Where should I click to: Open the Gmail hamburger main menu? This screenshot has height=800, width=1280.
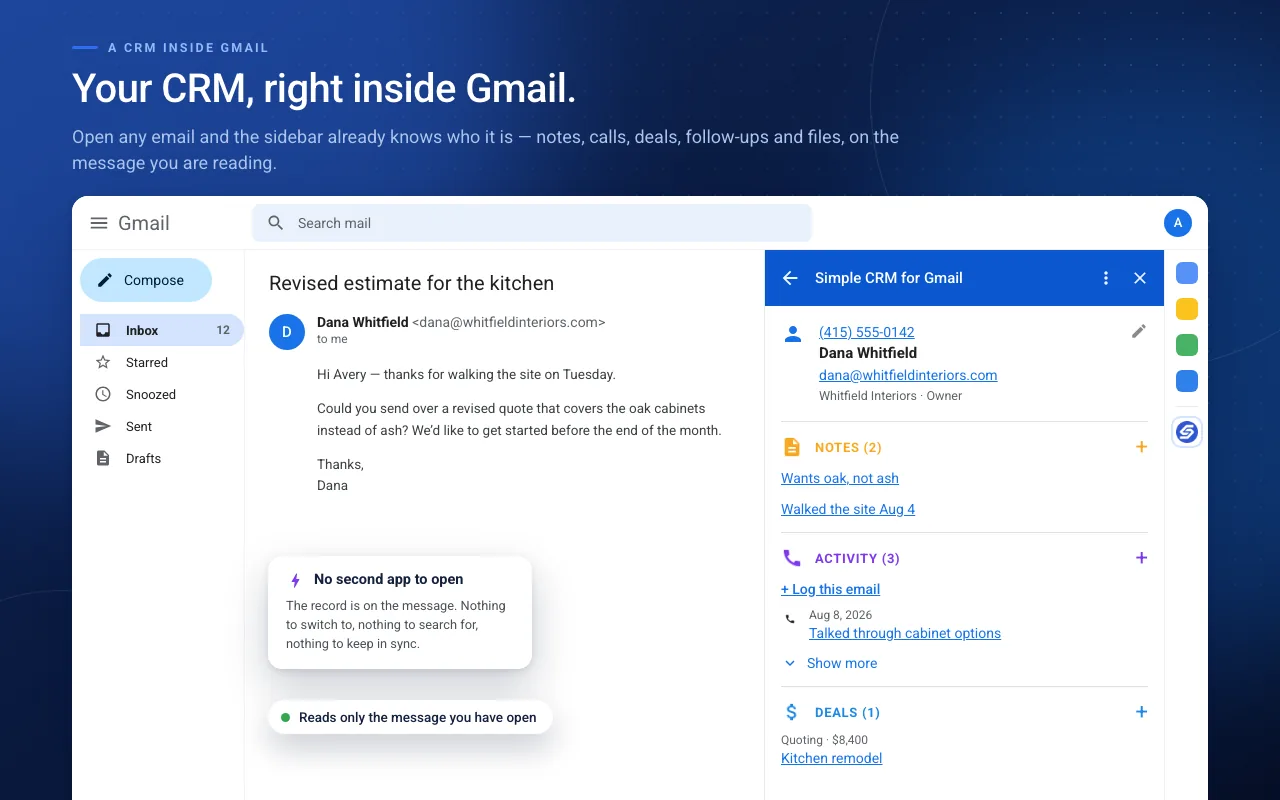pos(99,223)
